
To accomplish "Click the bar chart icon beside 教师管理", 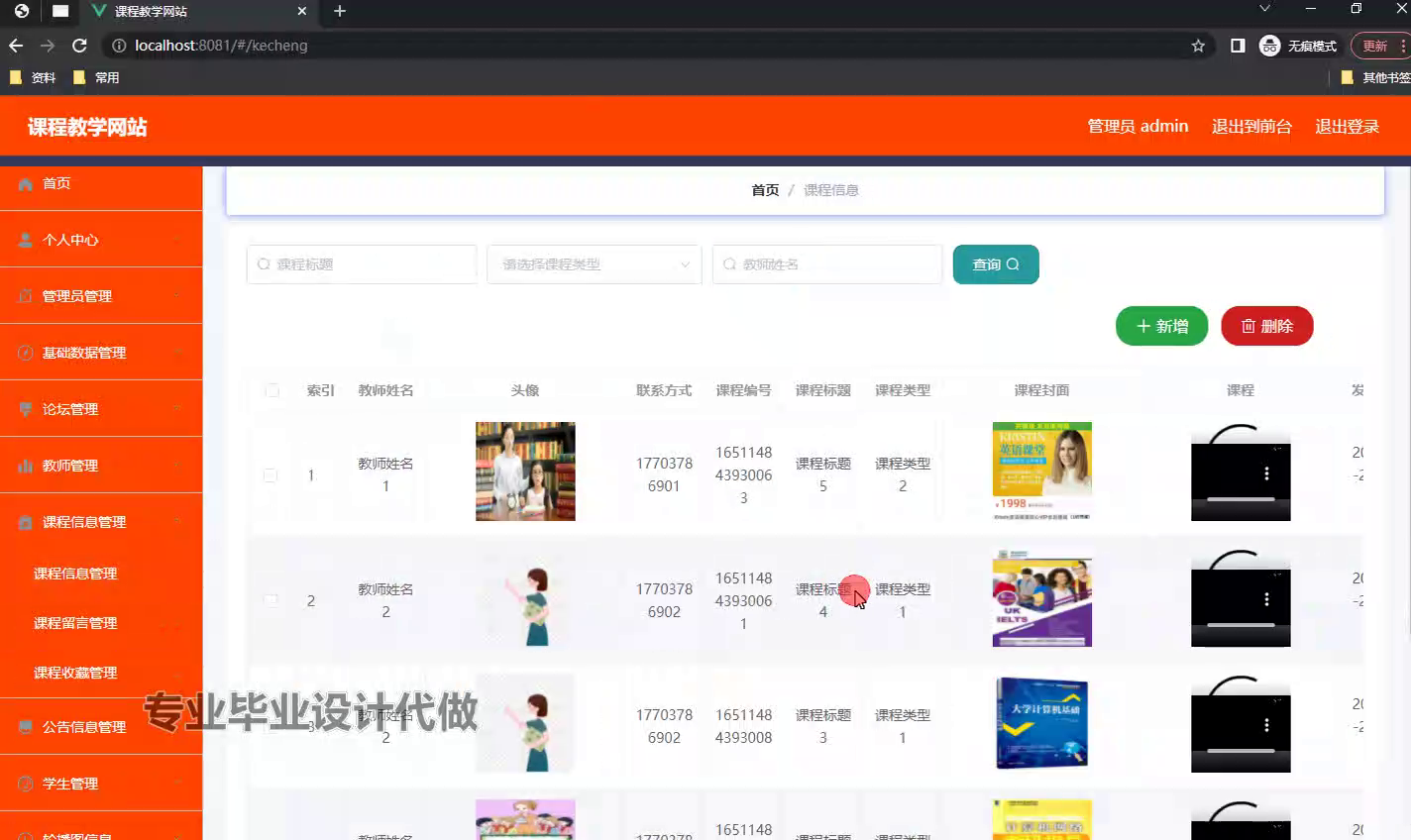I will [26, 466].
